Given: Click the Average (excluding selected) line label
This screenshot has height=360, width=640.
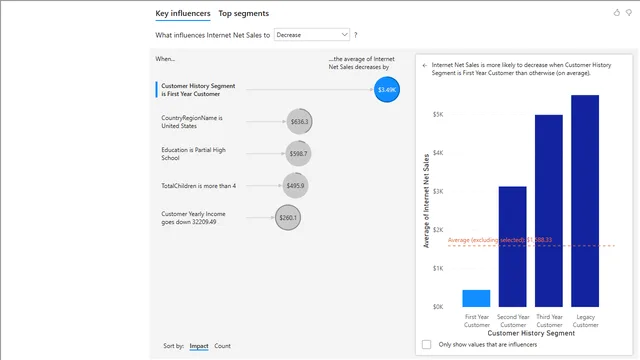Looking at the screenshot, I should 500,240.
